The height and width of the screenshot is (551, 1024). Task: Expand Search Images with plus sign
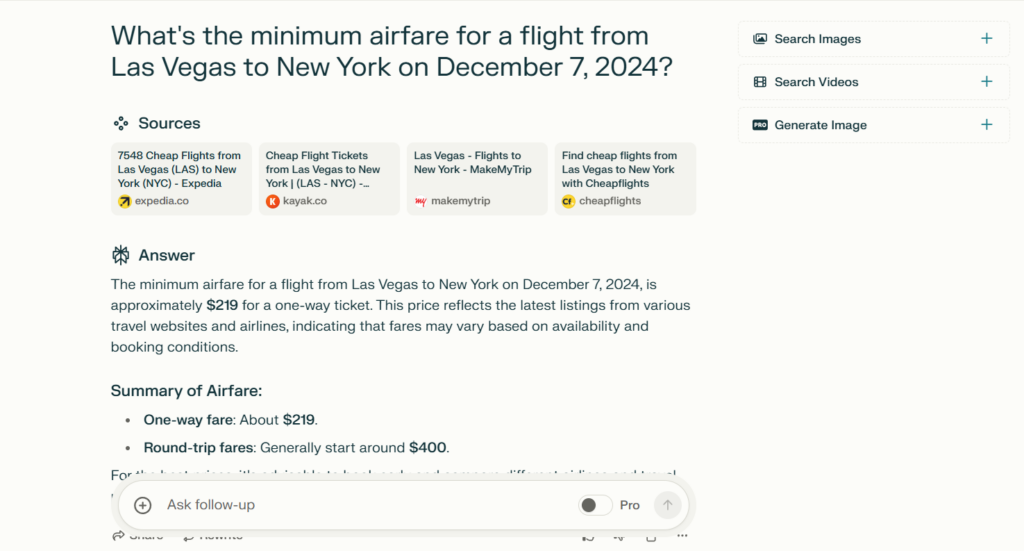click(x=986, y=39)
